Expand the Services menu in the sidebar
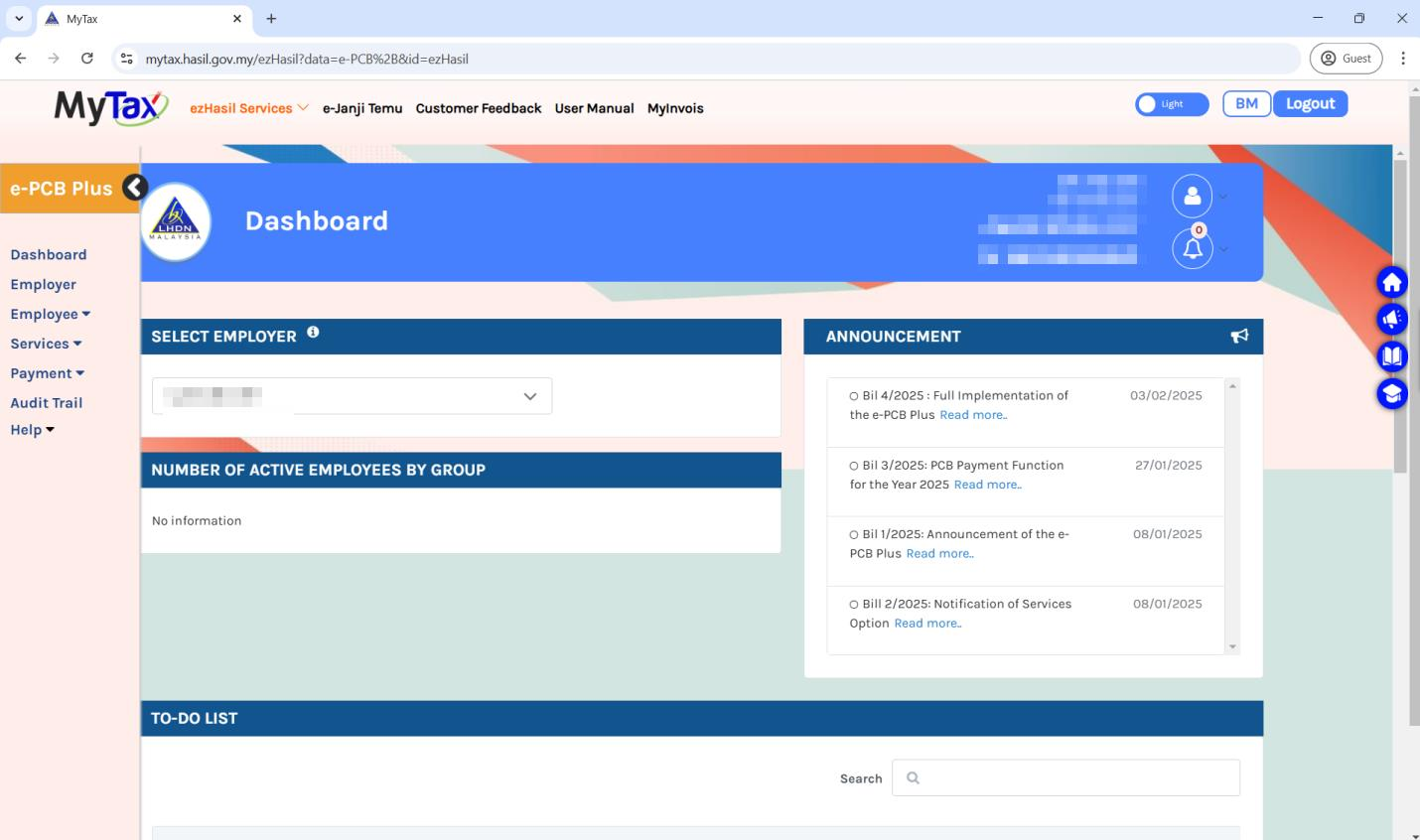The width and height of the screenshot is (1420, 840). pyautogui.click(x=46, y=344)
